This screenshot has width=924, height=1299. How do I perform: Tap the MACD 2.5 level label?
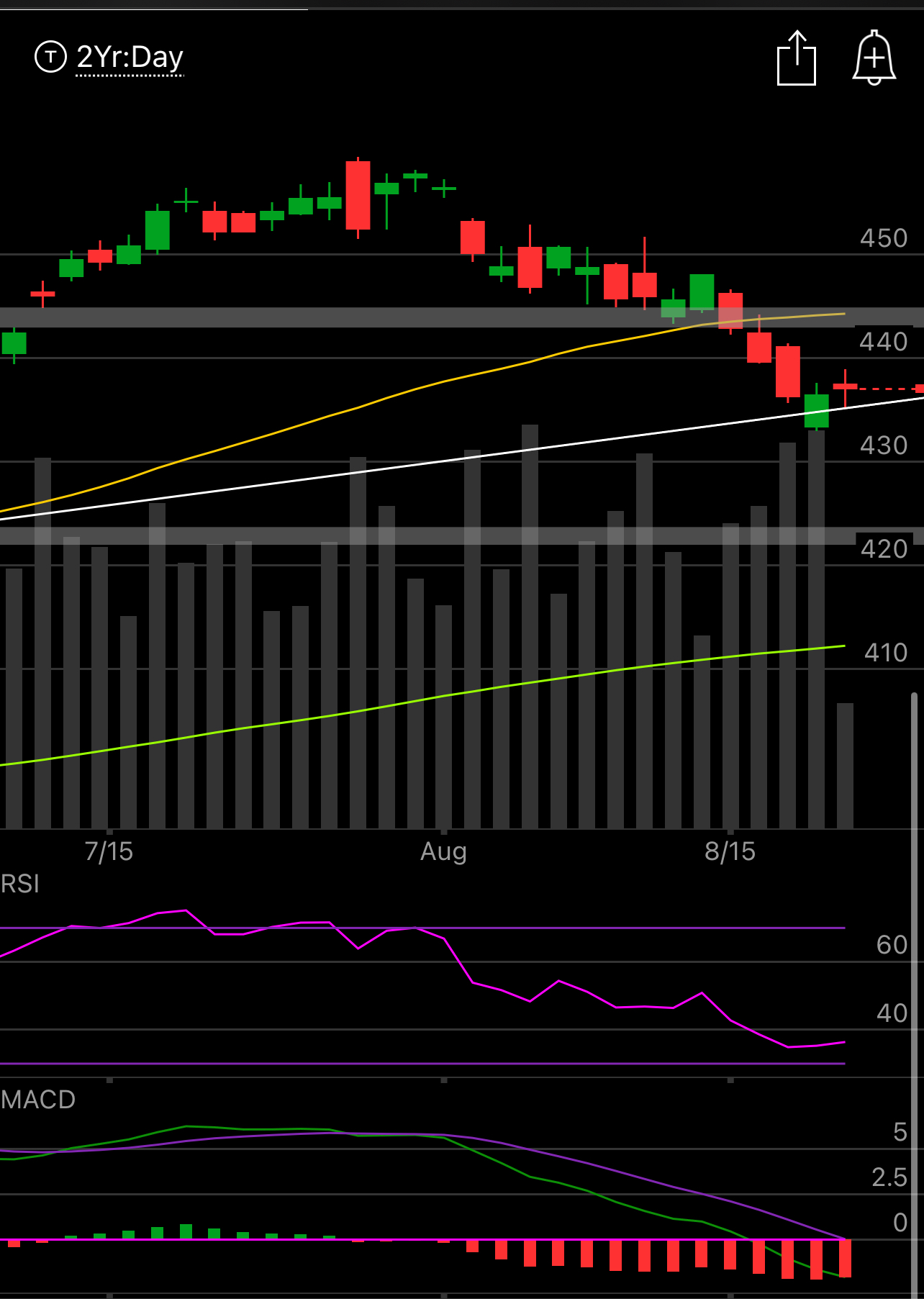pos(889,1177)
